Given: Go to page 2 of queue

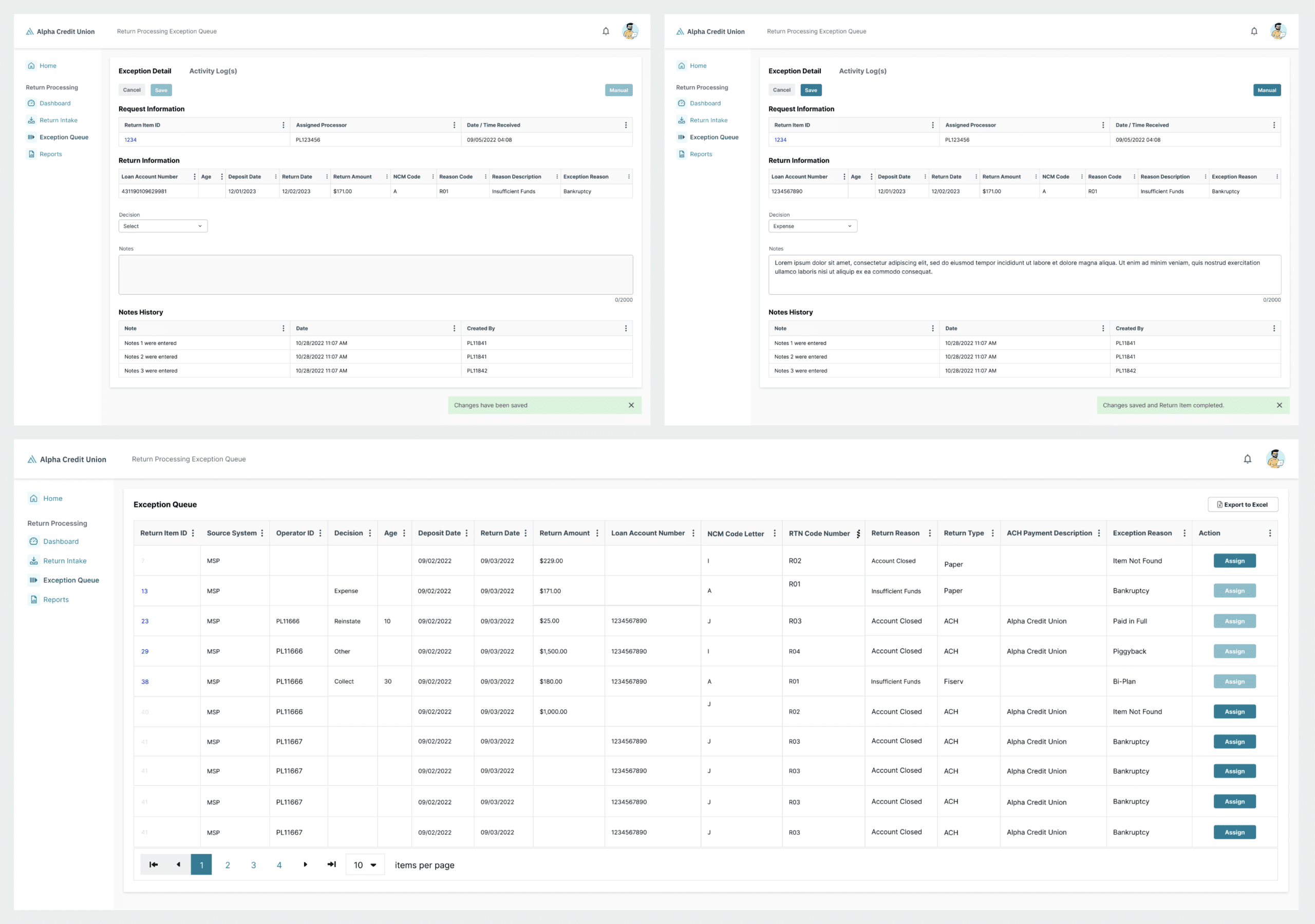Looking at the screenshot, I should (228, 865).
